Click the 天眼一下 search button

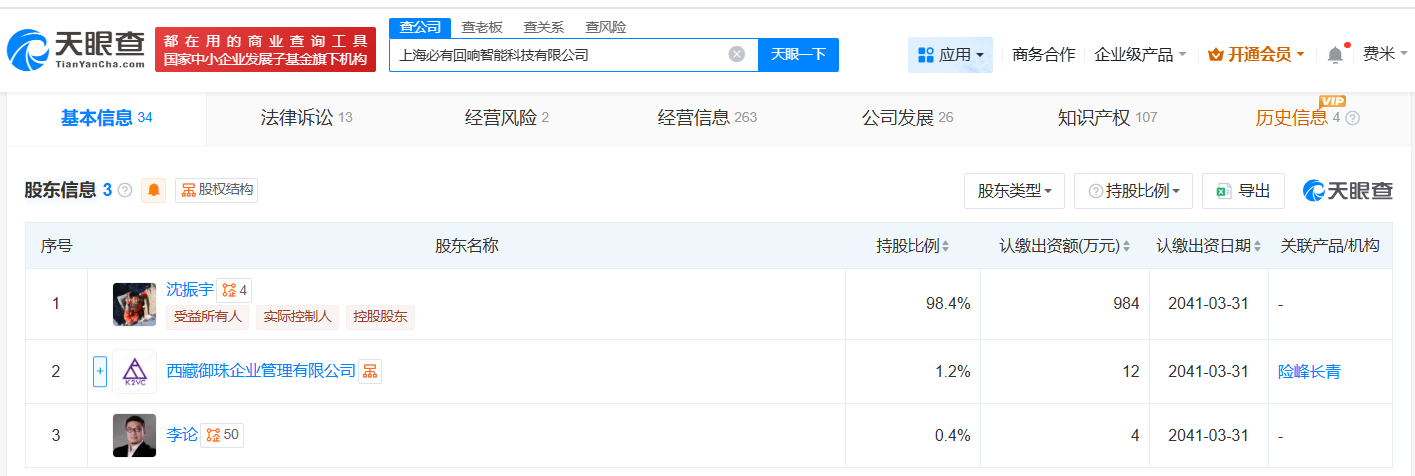point(798,55)
